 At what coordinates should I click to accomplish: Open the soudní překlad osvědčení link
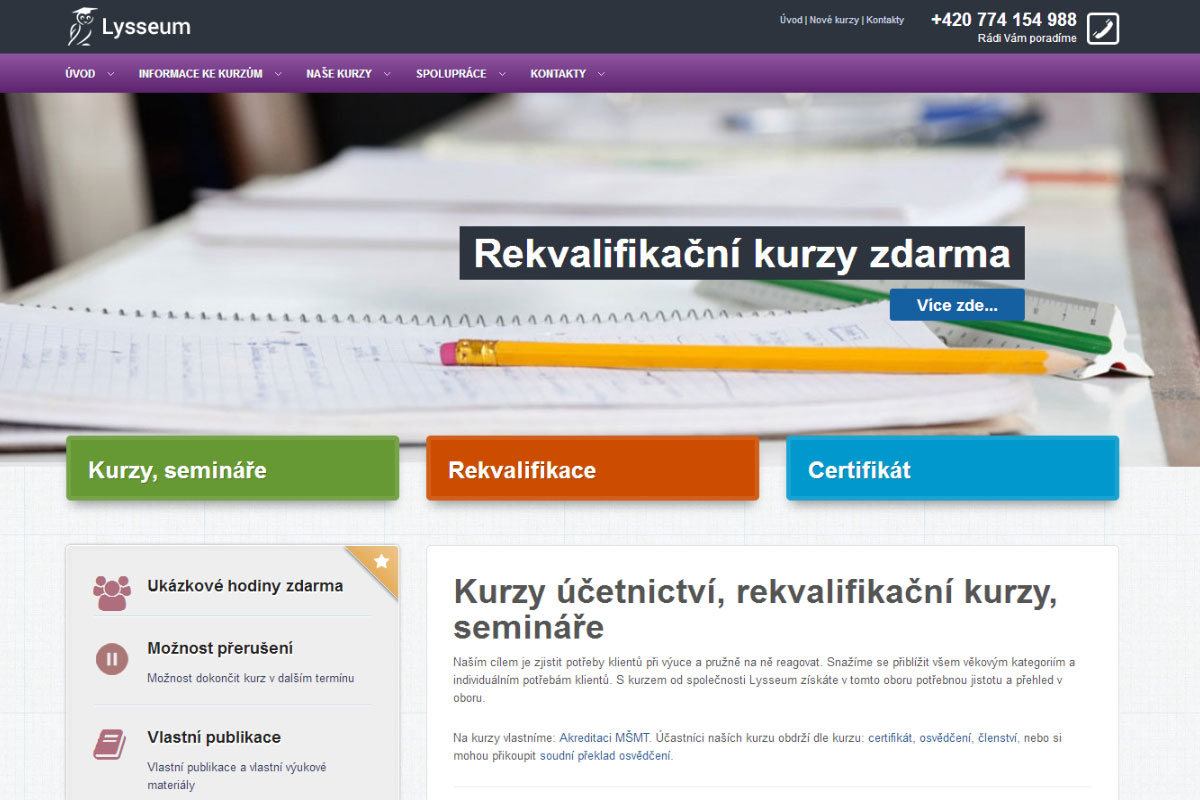tap(605, 756)
